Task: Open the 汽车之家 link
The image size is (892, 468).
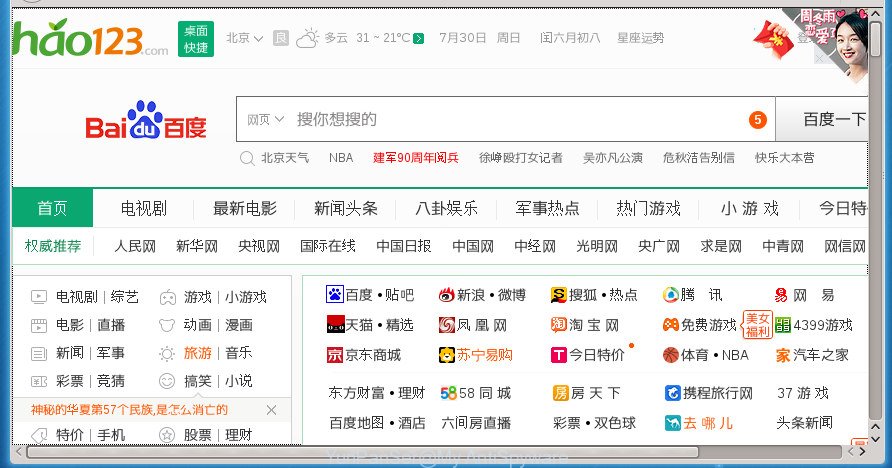Action: tap(820, 355)
